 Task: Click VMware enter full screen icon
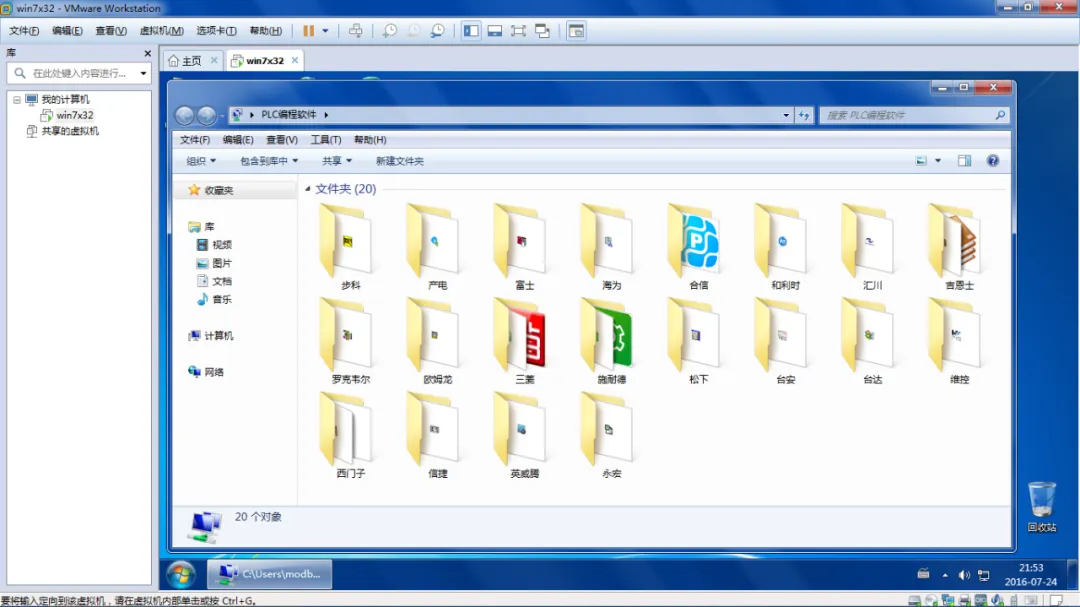[x=518, y=31]
